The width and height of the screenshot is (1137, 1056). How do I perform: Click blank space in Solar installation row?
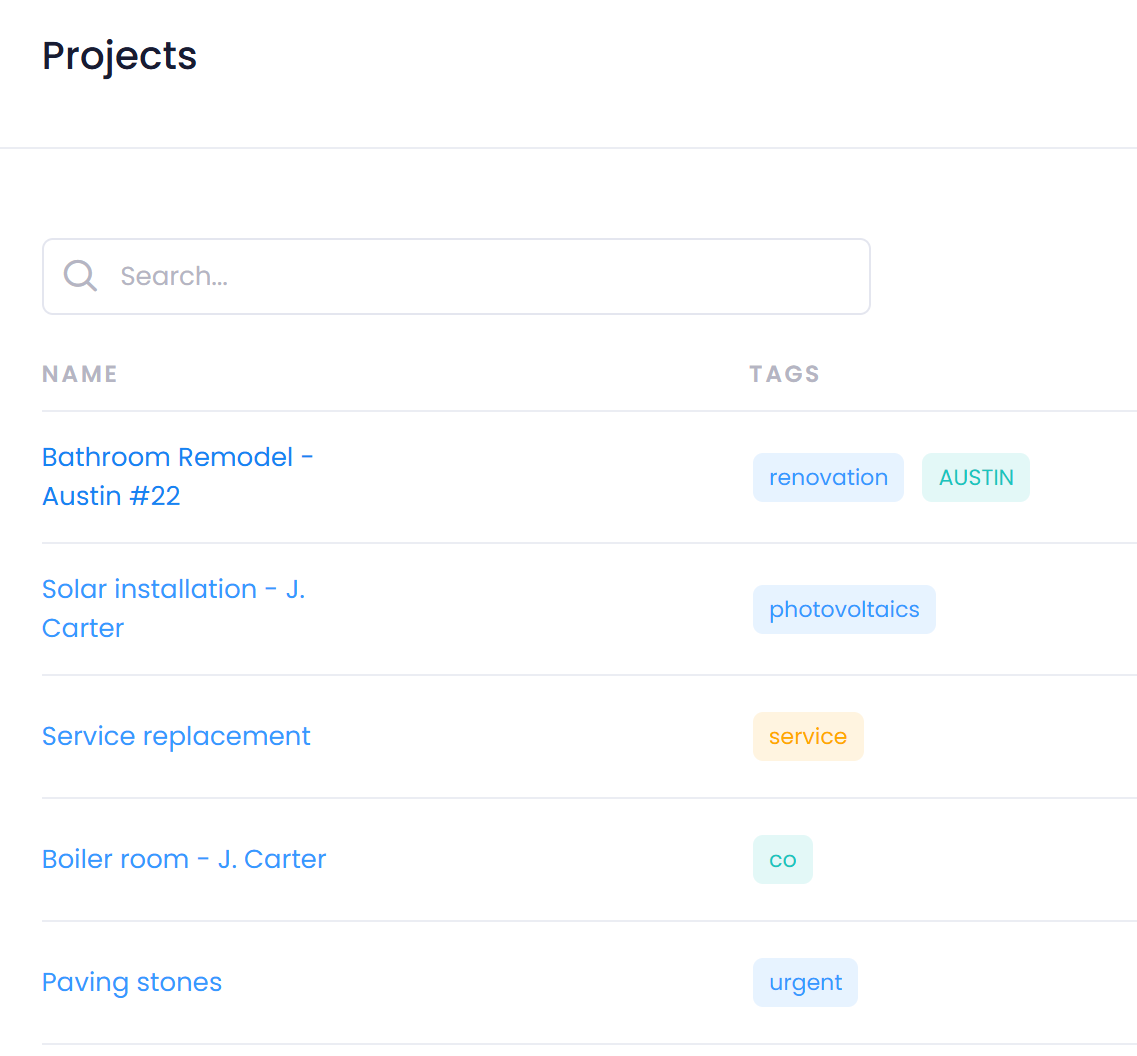[x=530, y=609]
